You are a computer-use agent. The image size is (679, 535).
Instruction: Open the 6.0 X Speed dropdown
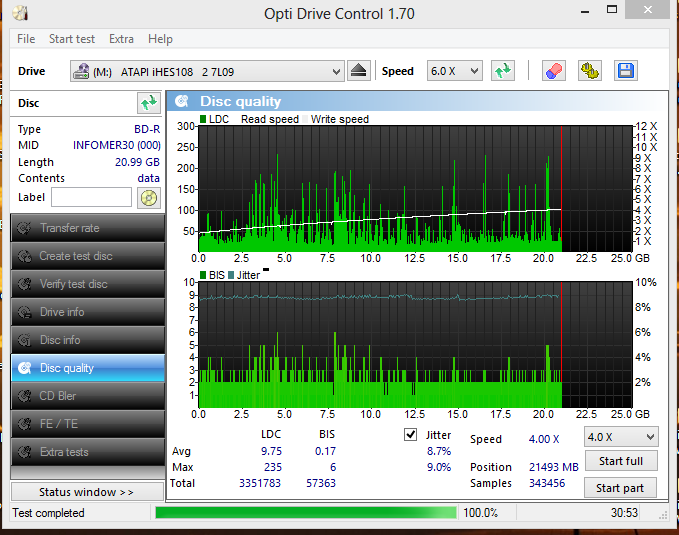click(x=455, y=71)
